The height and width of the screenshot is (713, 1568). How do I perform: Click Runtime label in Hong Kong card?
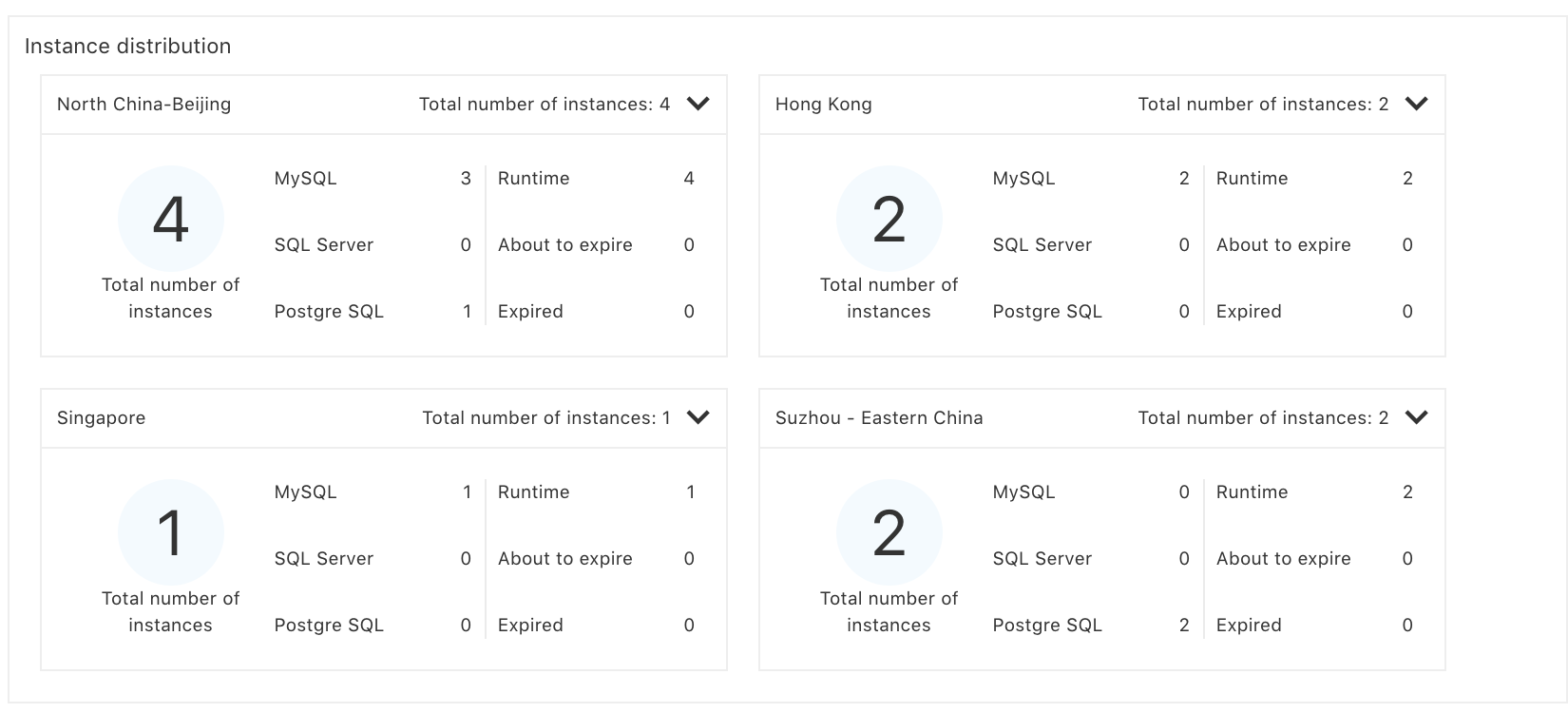pyautogui.click(x=1252, y=179)
